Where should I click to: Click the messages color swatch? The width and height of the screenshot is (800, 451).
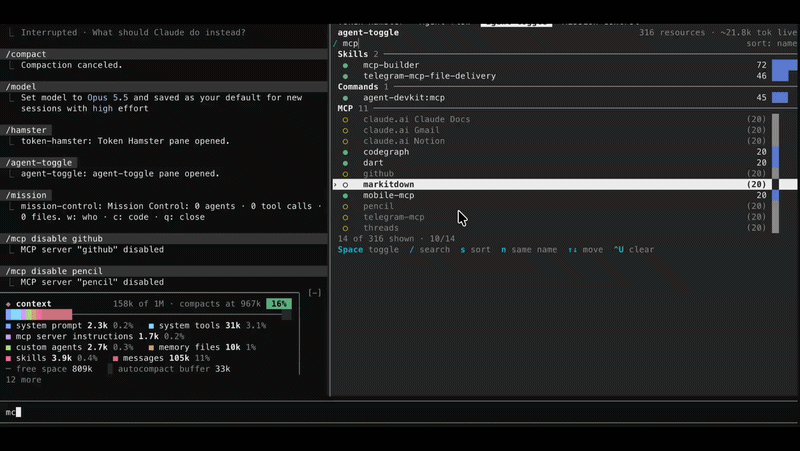point(115,358)
